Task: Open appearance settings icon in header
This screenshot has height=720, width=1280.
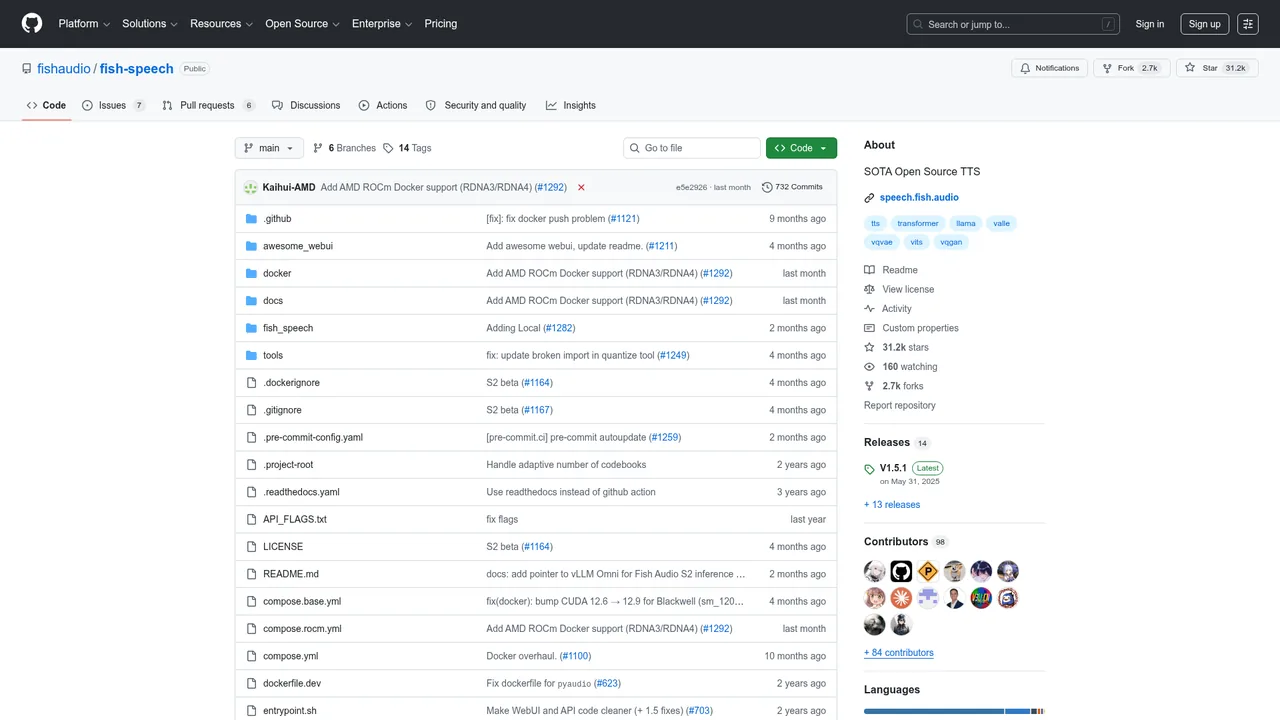Action: click(x=1247, y=24)
